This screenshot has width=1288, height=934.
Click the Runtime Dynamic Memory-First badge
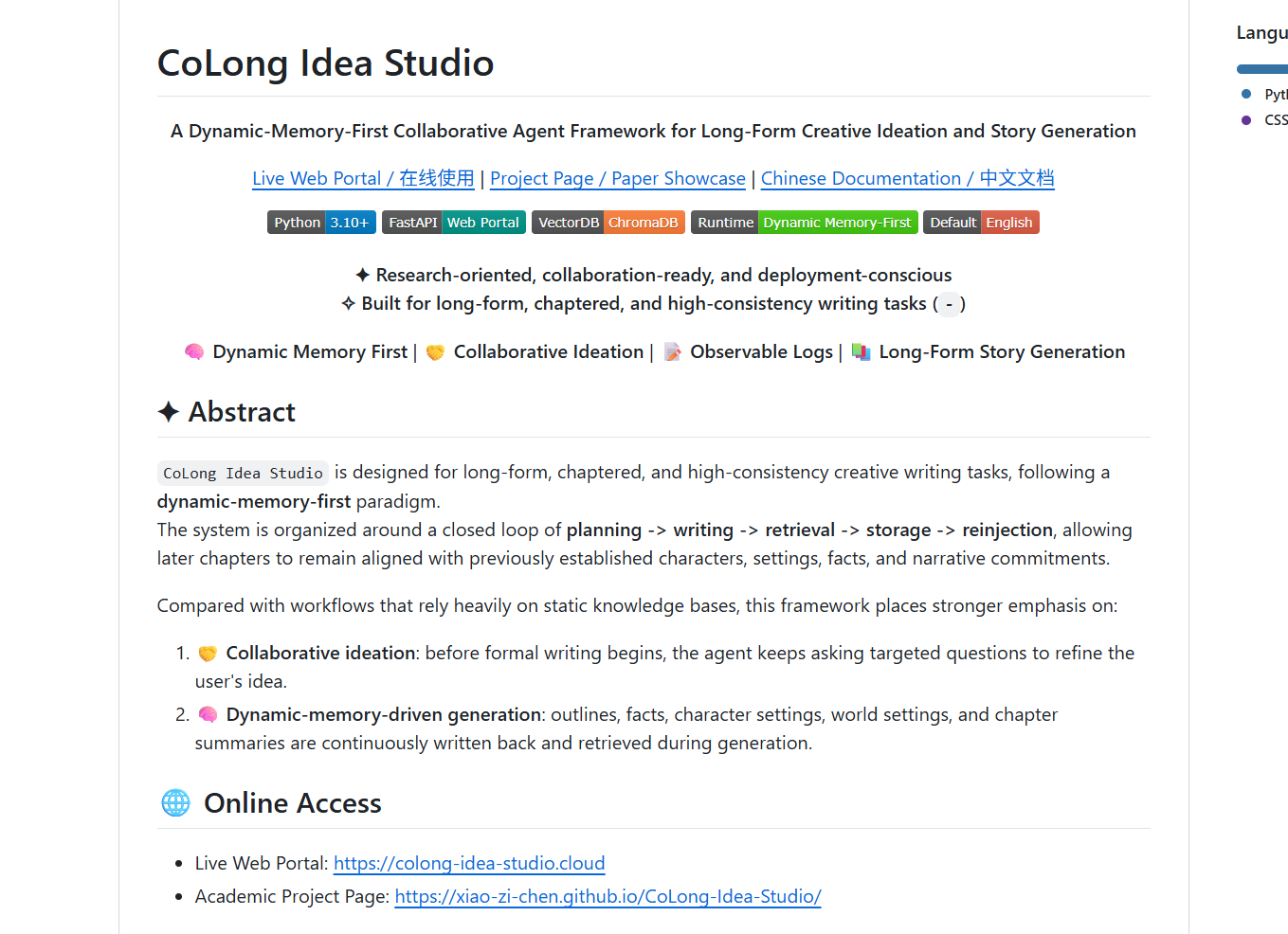click(x=804, y=222)
